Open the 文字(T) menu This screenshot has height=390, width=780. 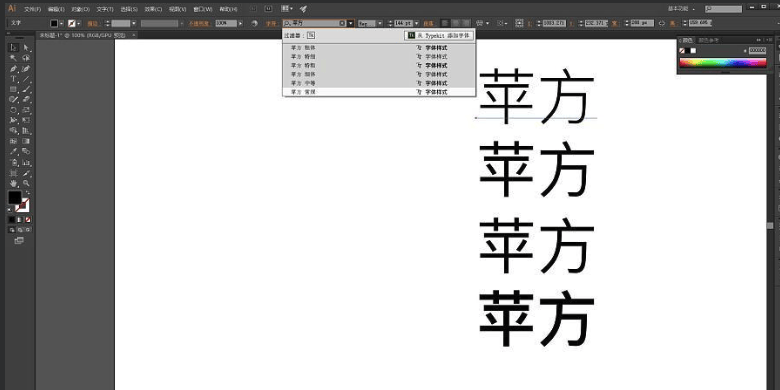(105, 9)
